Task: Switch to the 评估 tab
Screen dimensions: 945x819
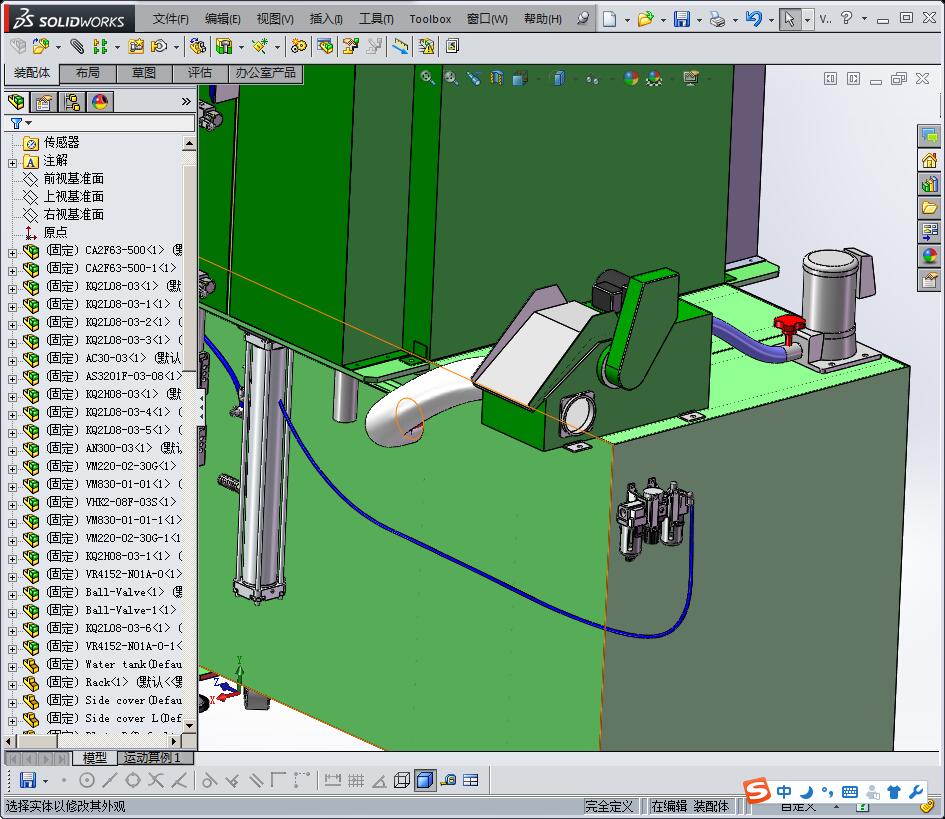Action: click(x=200, y=73)
